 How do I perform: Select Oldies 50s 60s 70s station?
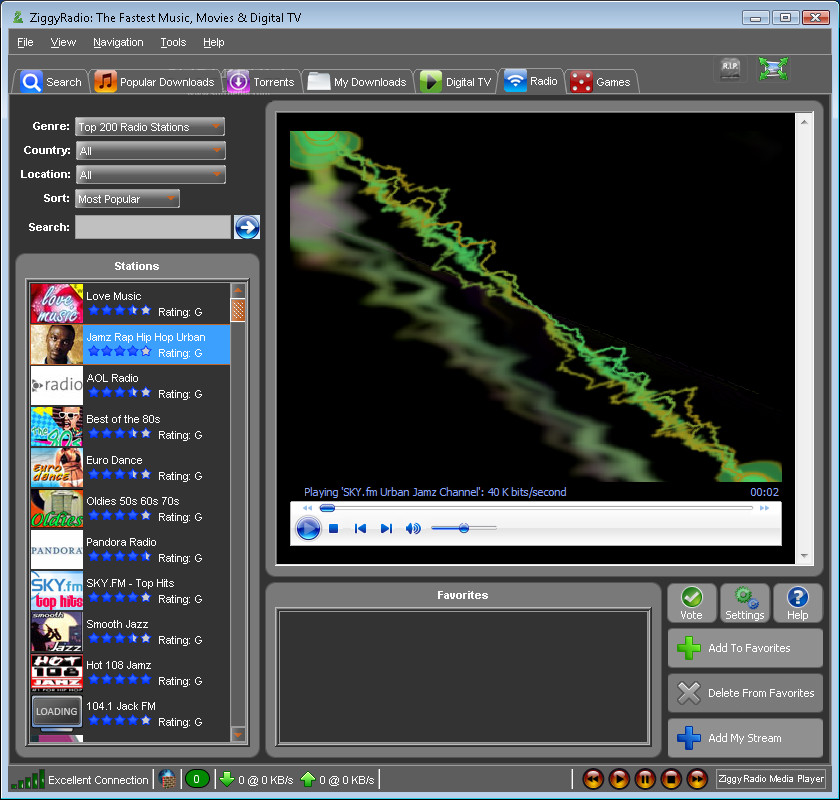coord(130,509)
